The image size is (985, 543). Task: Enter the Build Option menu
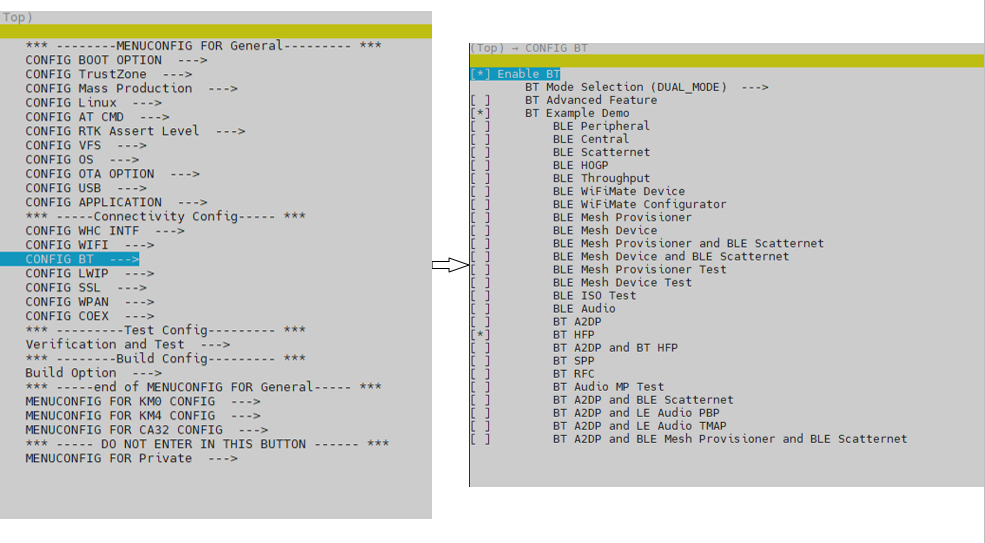[x=93, y=373]
